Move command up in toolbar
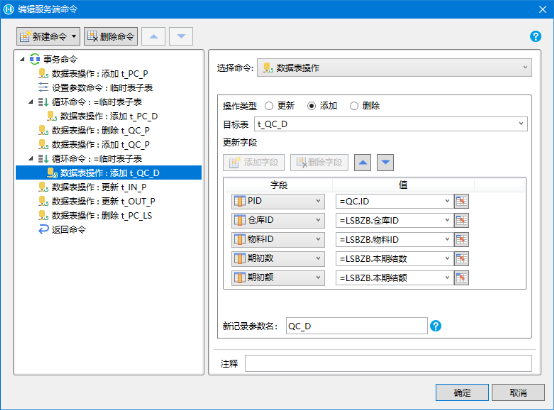 coord(153,36)
